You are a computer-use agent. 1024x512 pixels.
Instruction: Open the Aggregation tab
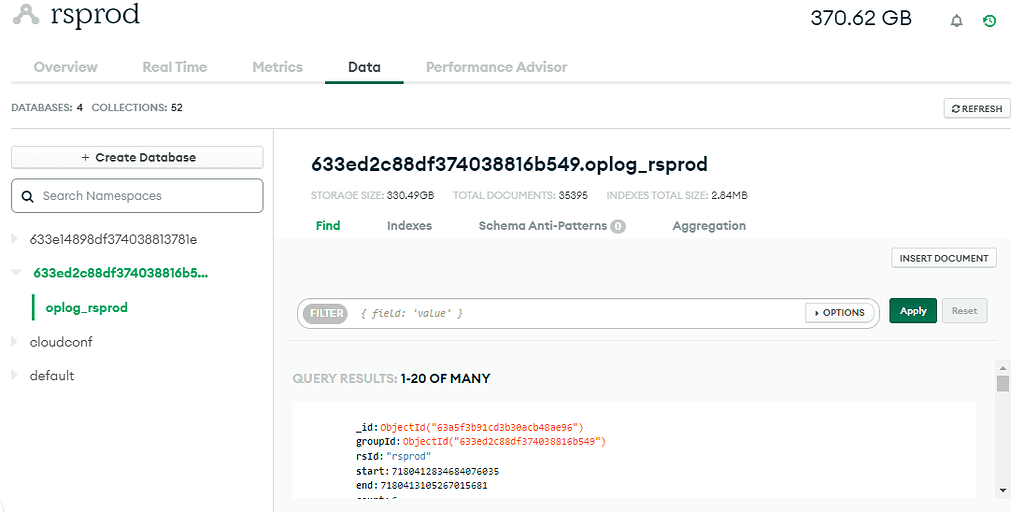pyautogui.click(x=708, y=226)
